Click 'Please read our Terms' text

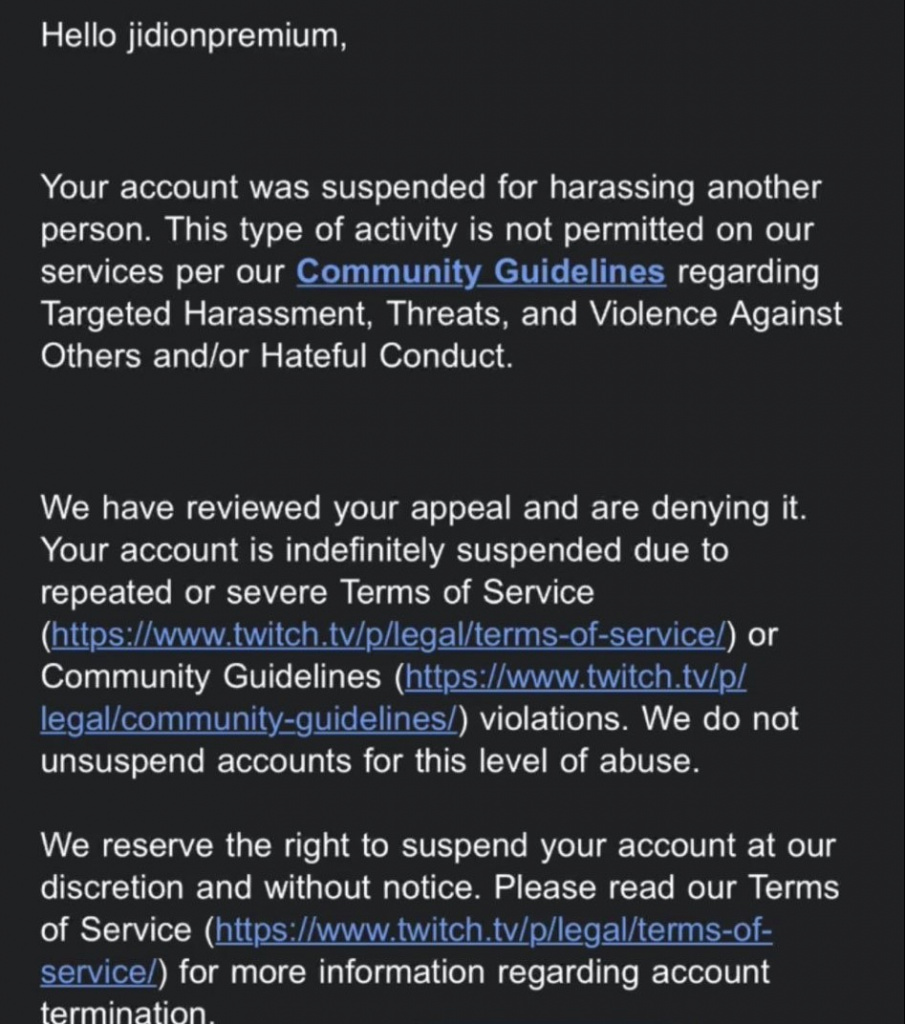667,888
